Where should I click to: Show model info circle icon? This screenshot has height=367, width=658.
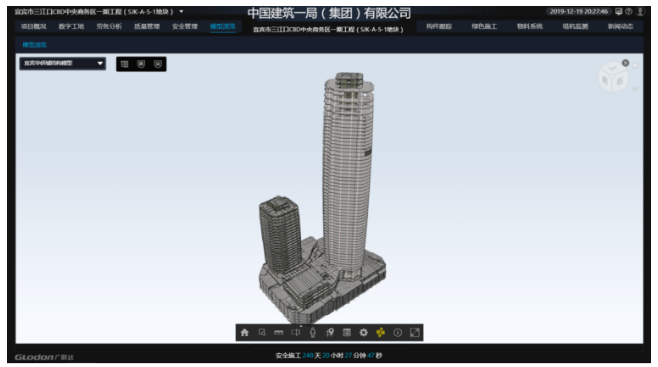click(x=397, y=333)
